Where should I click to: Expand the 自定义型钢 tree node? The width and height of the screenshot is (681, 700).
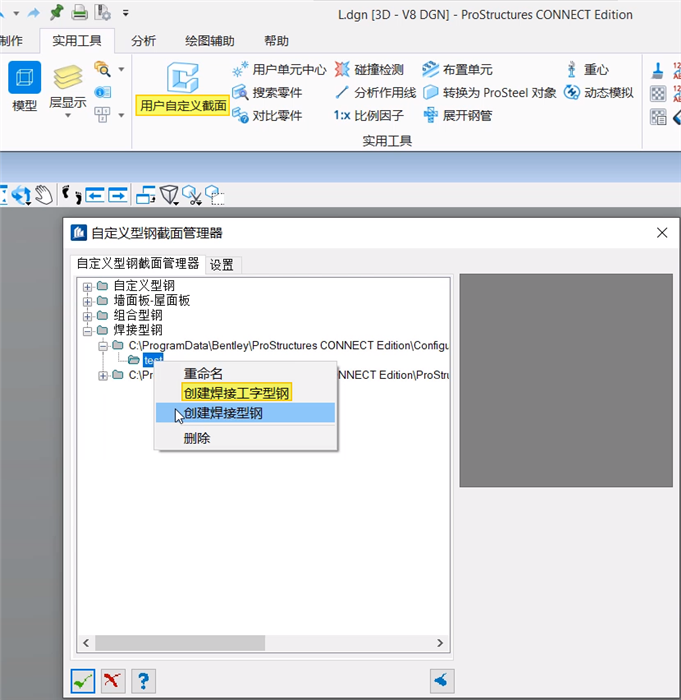88,287
